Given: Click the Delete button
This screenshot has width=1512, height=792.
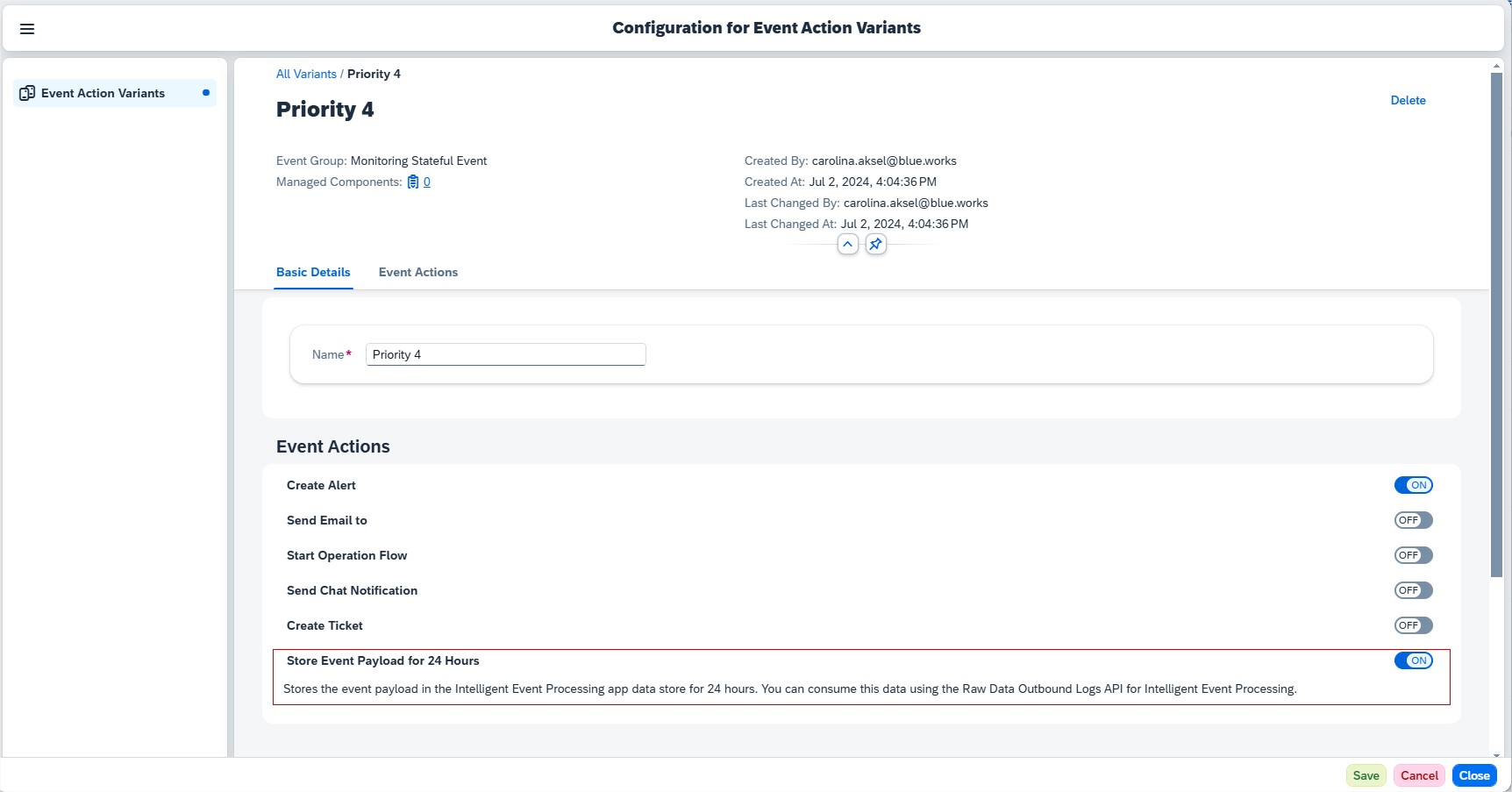Looking at the screenshot, I should tap(1408, 101).
